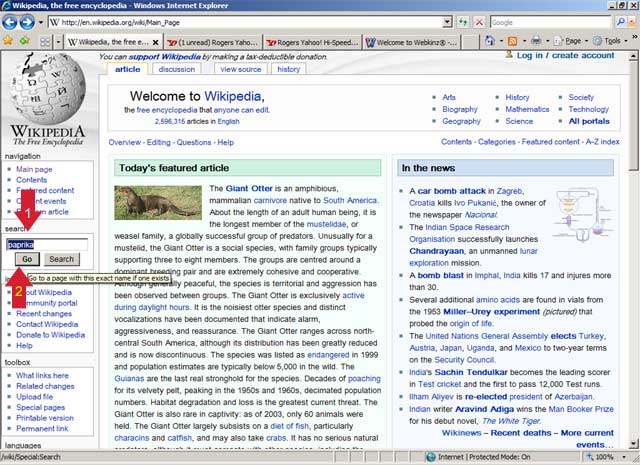Open the Tools menu dropdown
This screenshot has height=465, width=640.
(x=610, y=41)
